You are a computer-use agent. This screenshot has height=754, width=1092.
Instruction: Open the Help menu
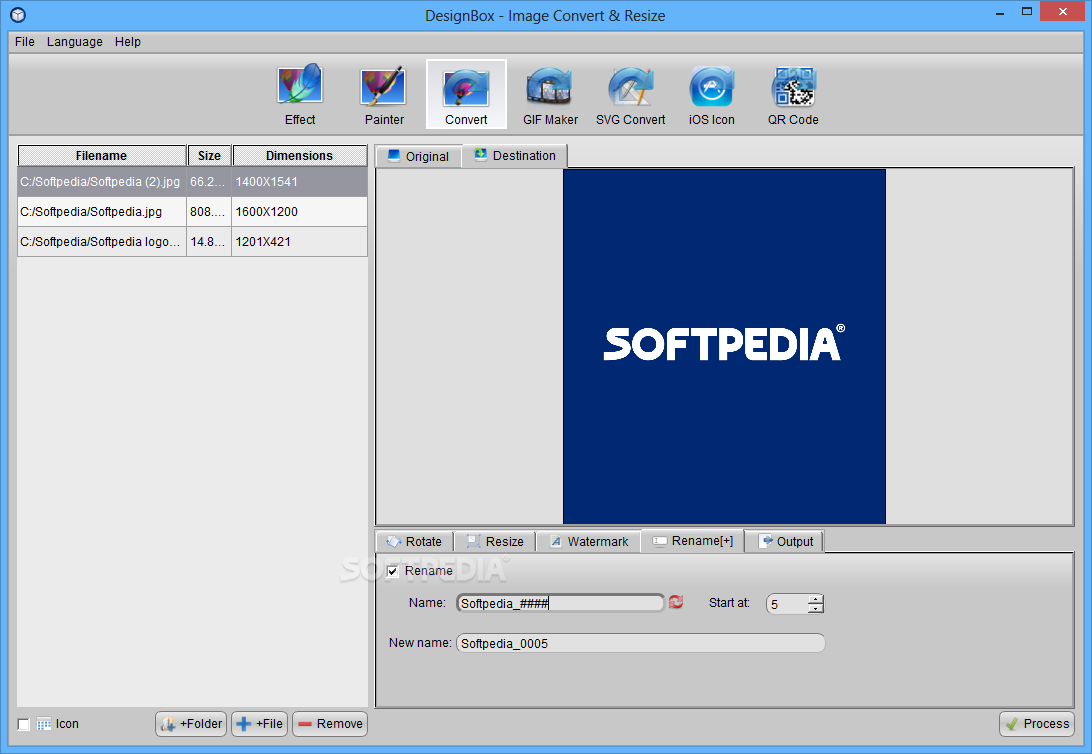pos(127,42)
